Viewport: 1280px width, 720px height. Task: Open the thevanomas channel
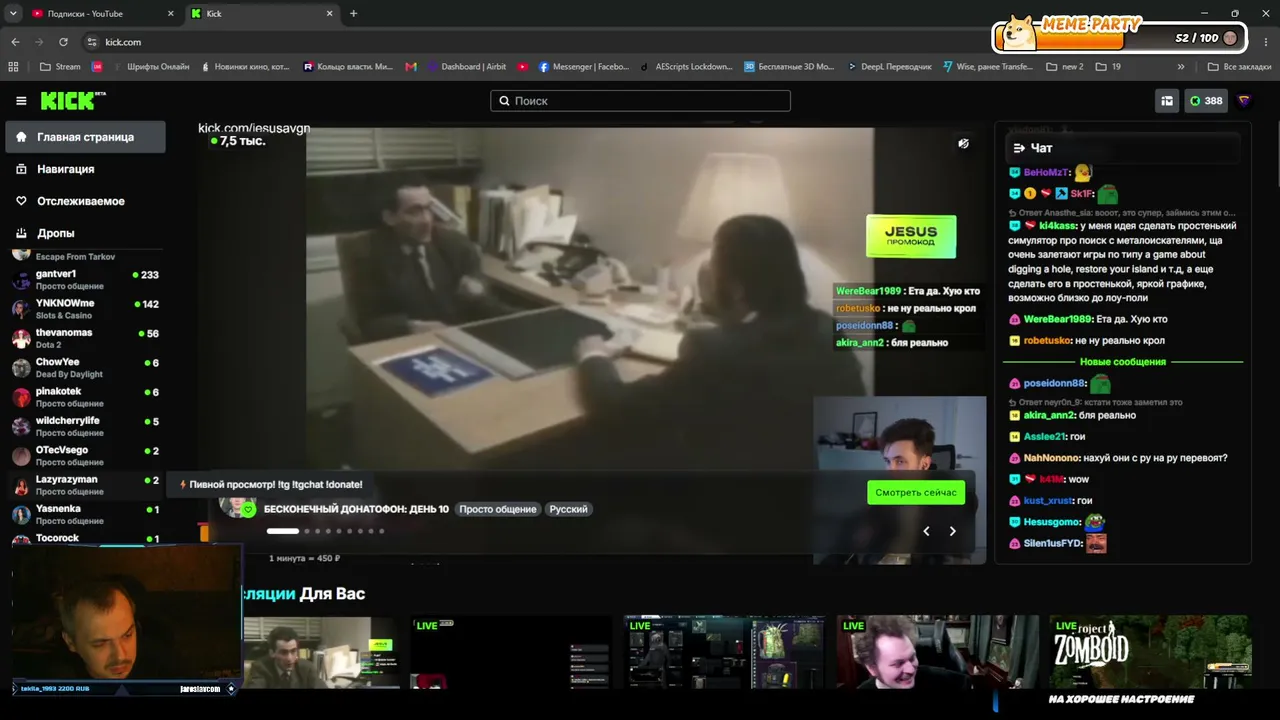pos(85,338)
